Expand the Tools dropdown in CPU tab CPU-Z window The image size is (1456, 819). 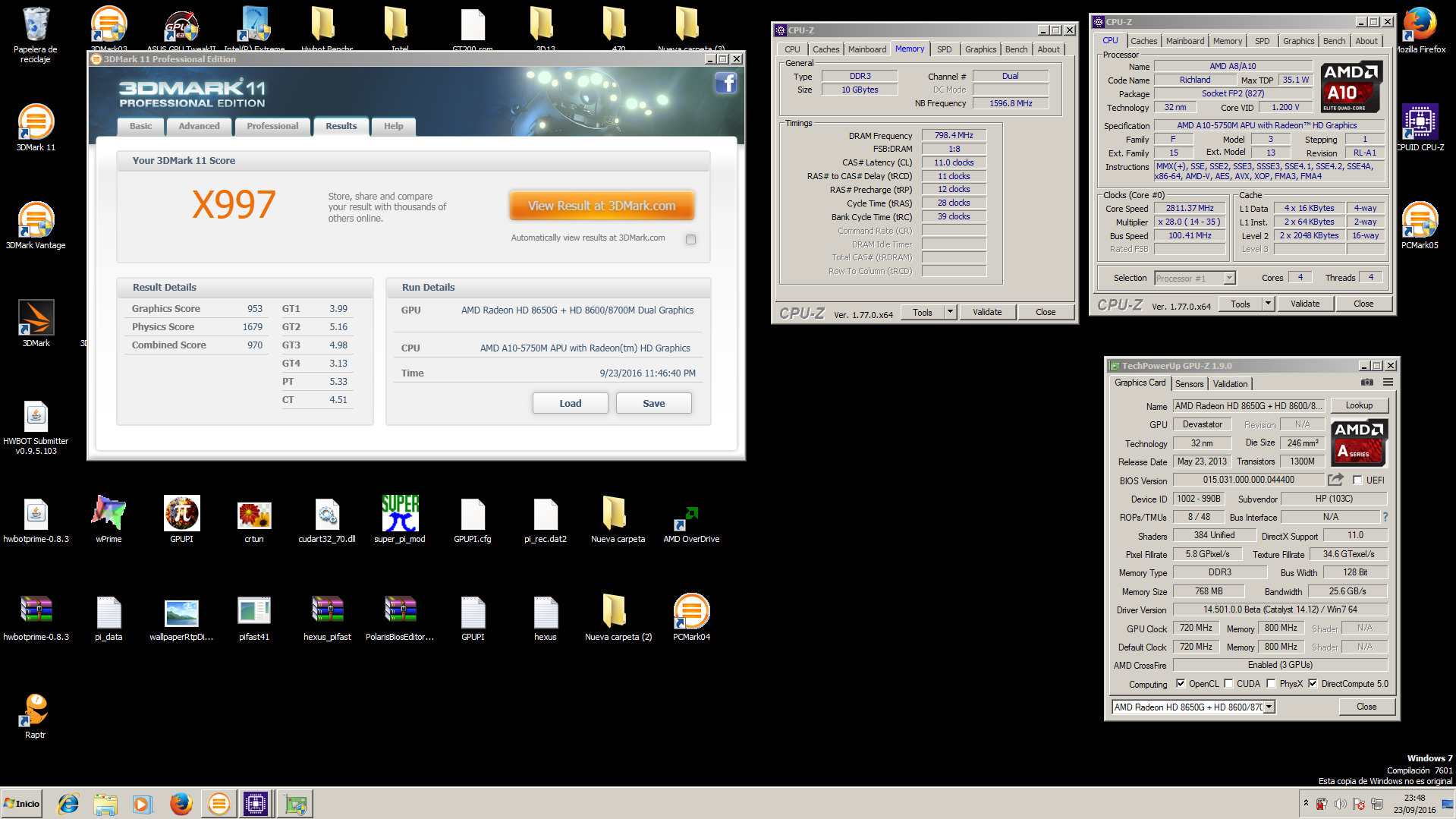point(1267,304)
